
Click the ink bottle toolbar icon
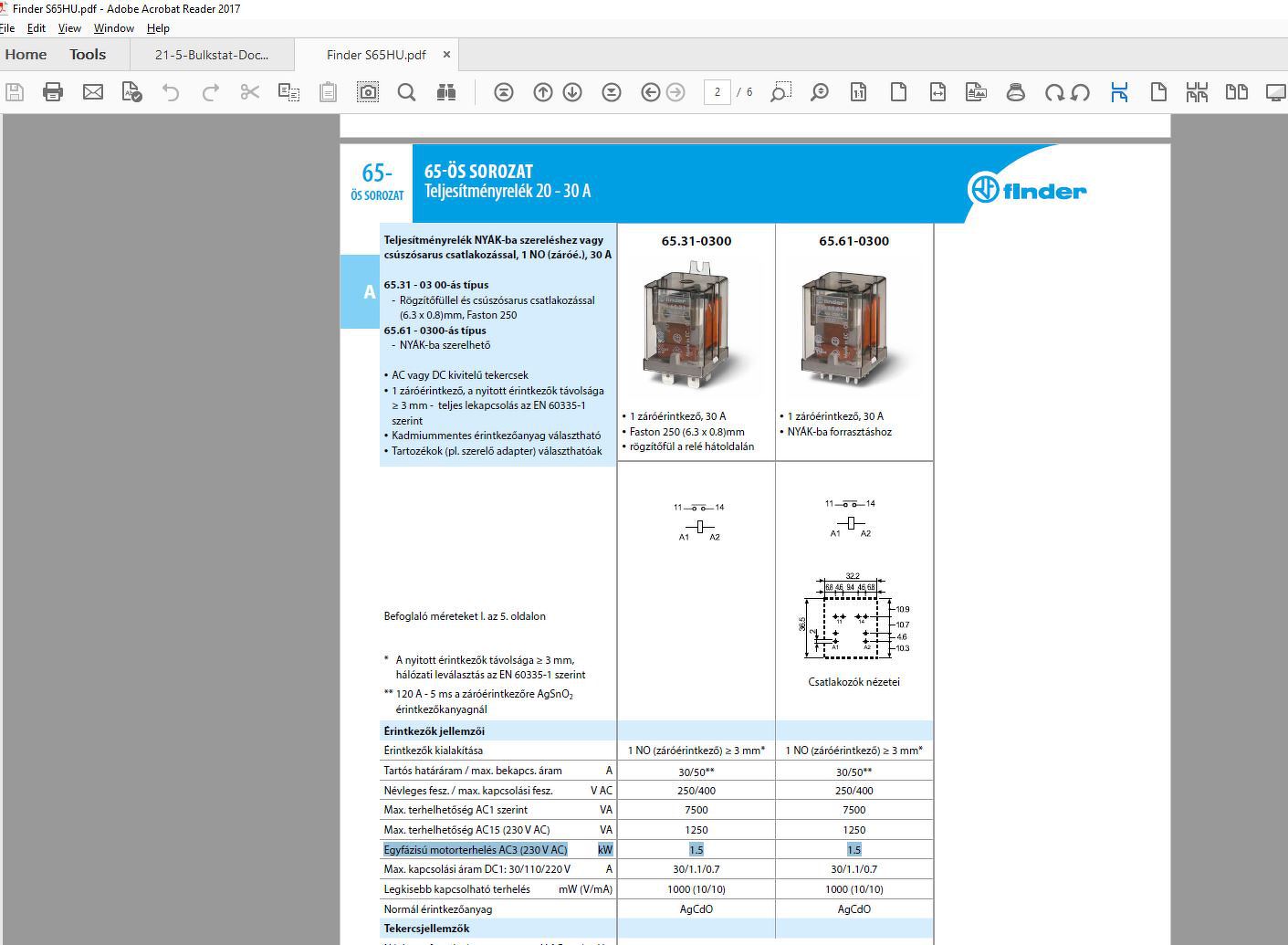coord(1015,92)
